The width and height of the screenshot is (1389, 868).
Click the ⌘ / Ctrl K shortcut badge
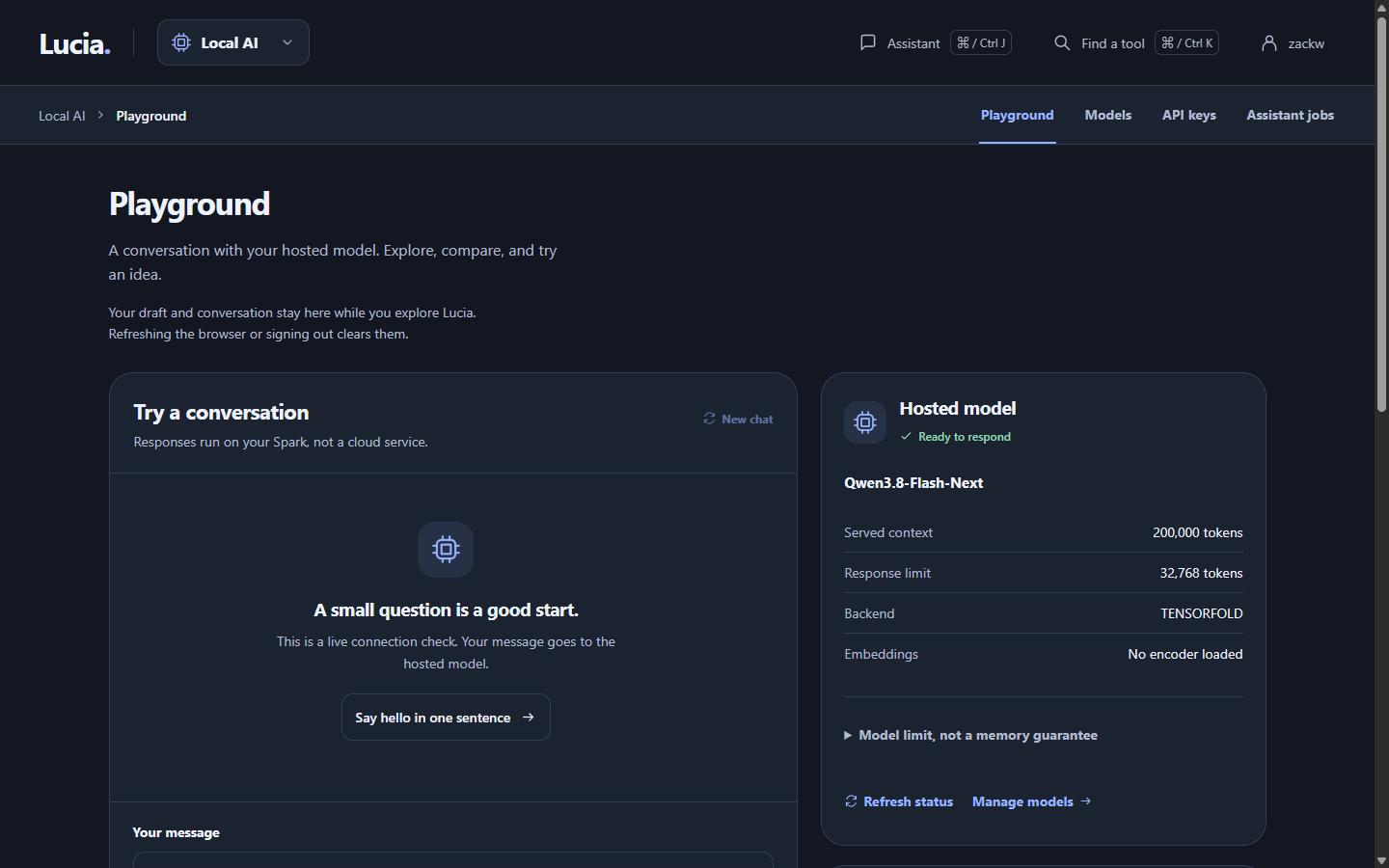1186,42
